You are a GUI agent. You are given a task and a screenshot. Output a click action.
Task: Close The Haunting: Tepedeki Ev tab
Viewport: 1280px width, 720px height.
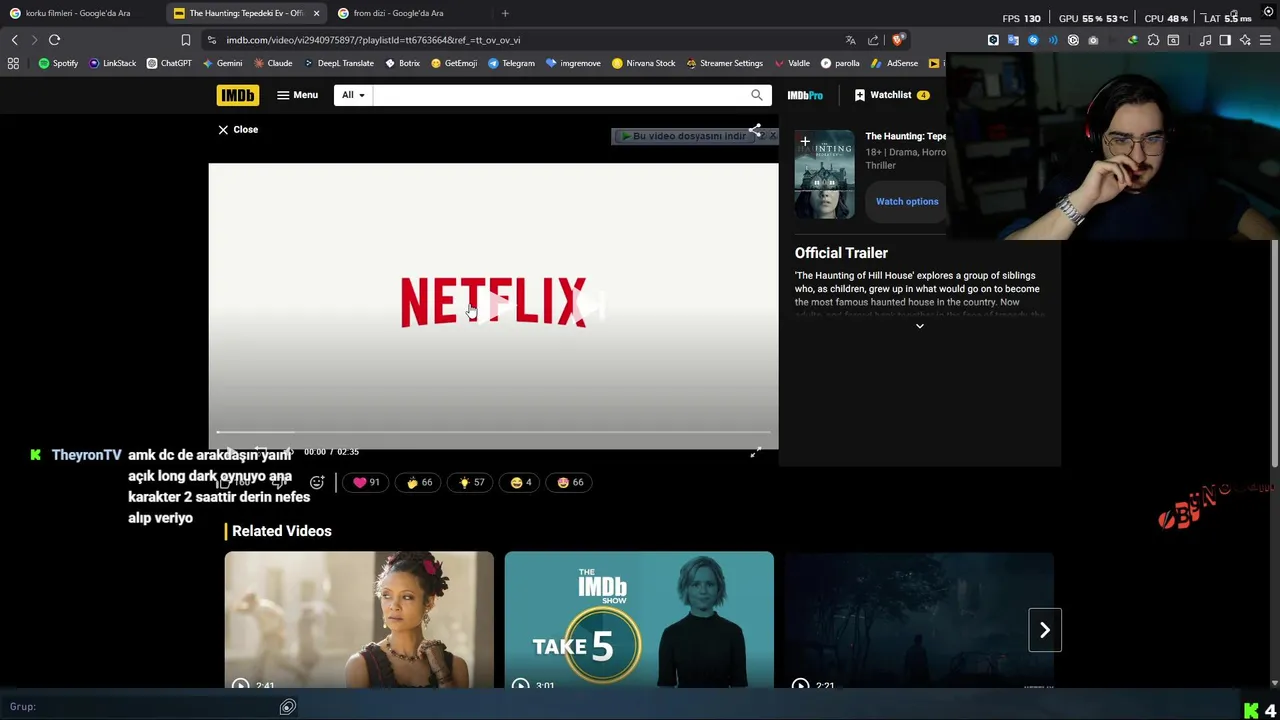coord(316,13)
